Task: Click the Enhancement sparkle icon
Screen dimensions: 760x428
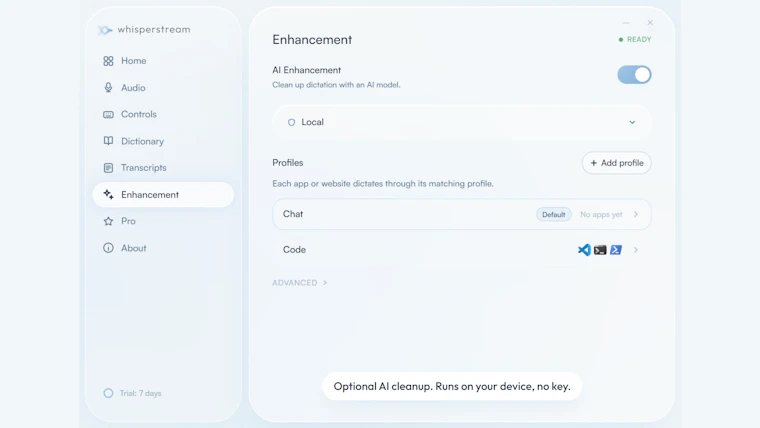Action: tap(108, 194)
